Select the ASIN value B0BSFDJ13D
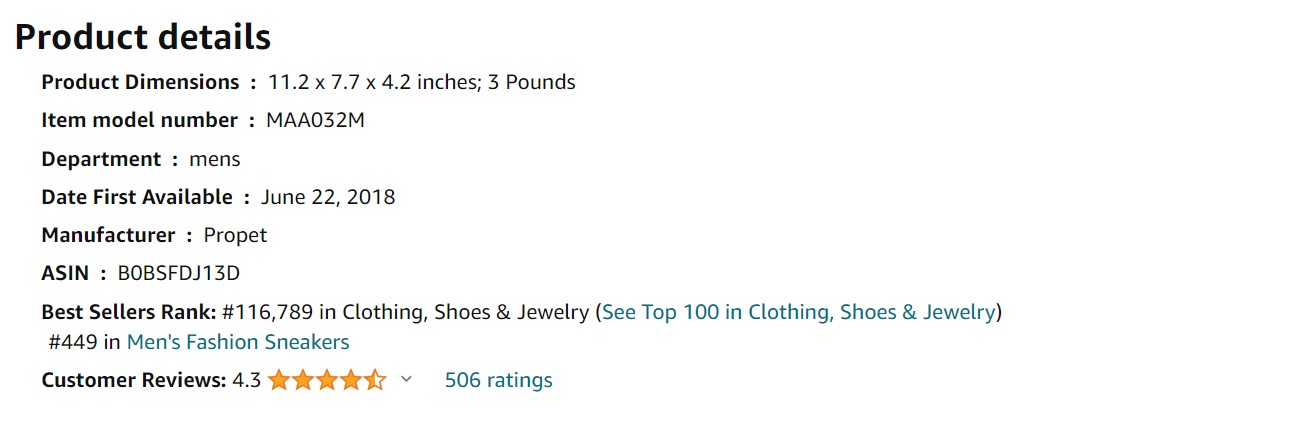Screen dimensions: 1306x424 [x=179, y=273]
